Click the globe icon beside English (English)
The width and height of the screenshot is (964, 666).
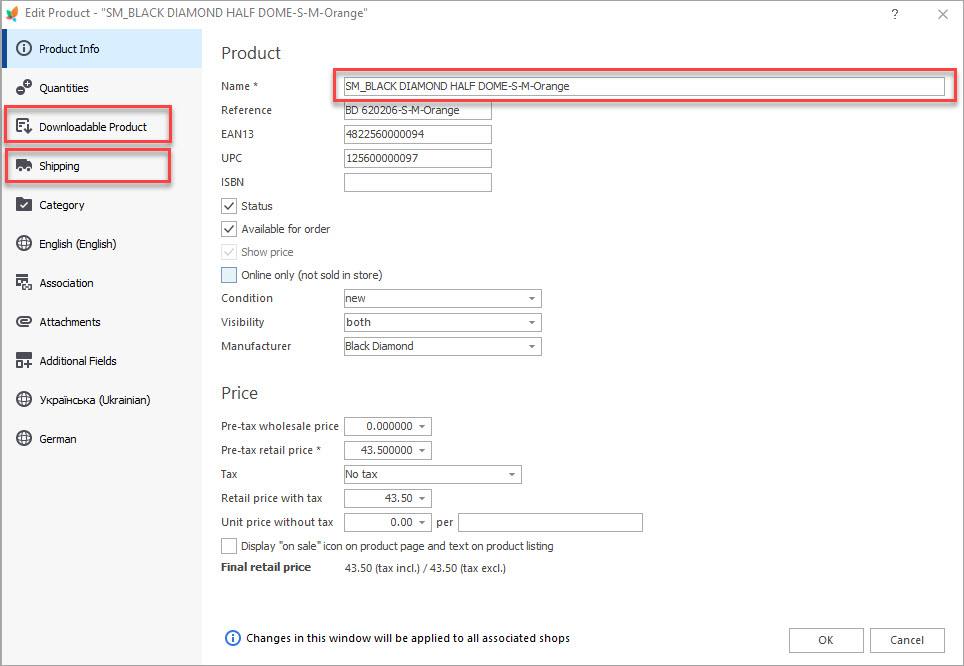(24, 244)
